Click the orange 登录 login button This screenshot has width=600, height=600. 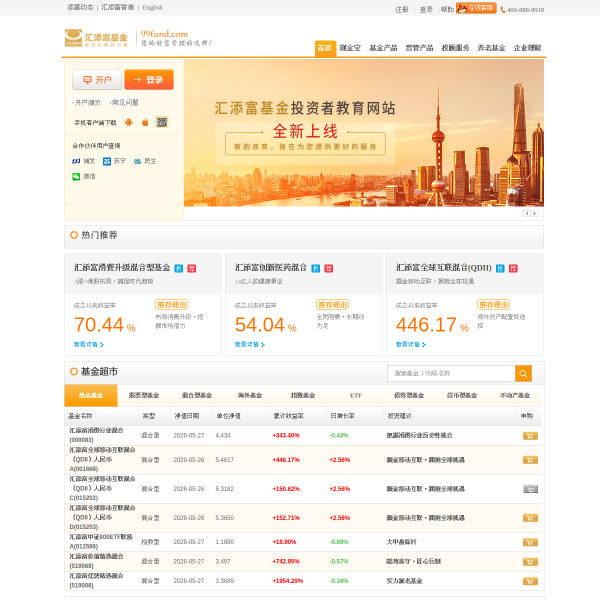point(149,80)
